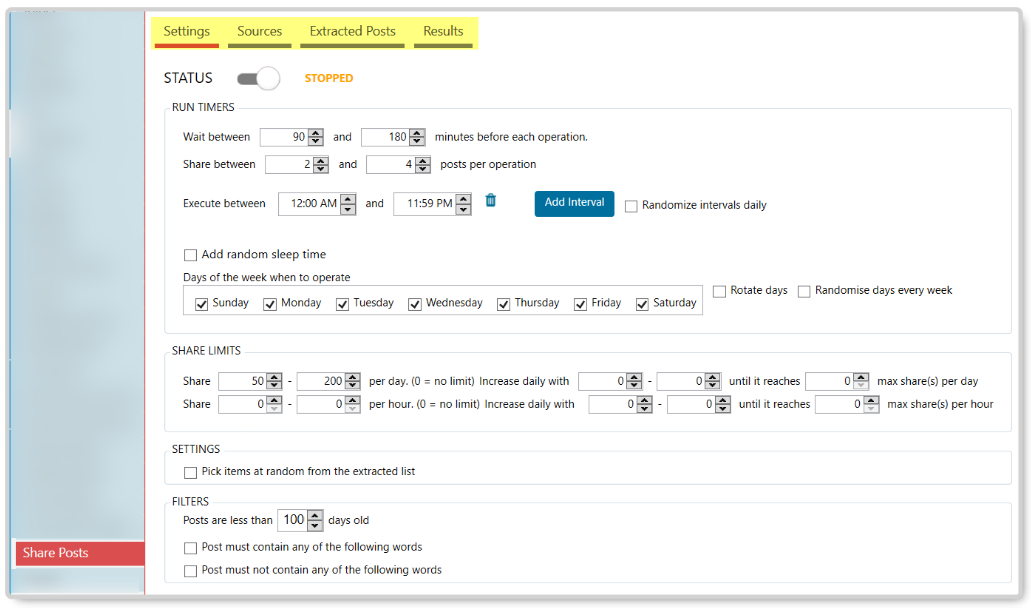Adjust the stepper on the 100 days old field

(315, 521)
